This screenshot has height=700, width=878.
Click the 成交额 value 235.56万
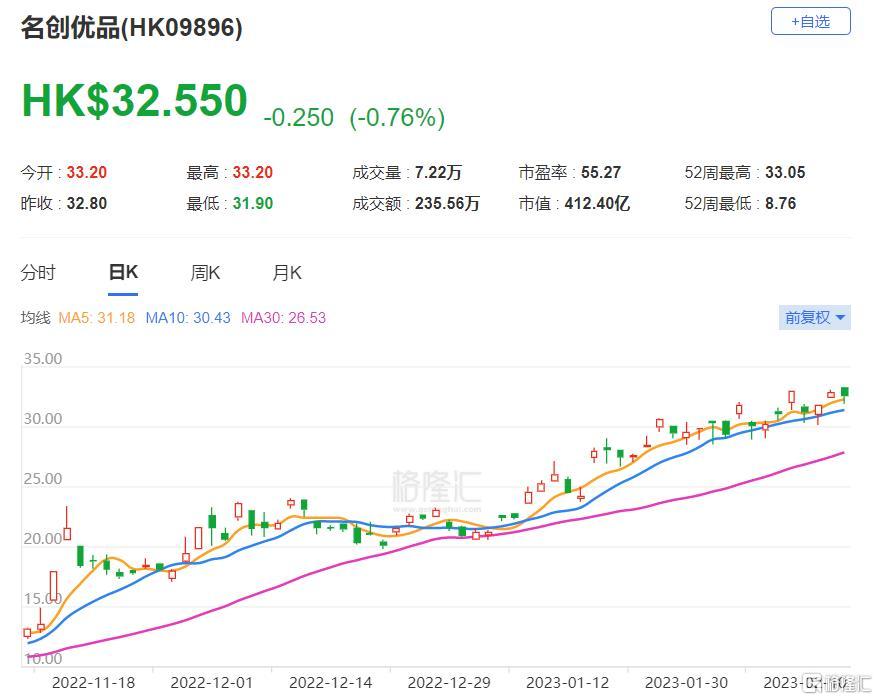447,203
